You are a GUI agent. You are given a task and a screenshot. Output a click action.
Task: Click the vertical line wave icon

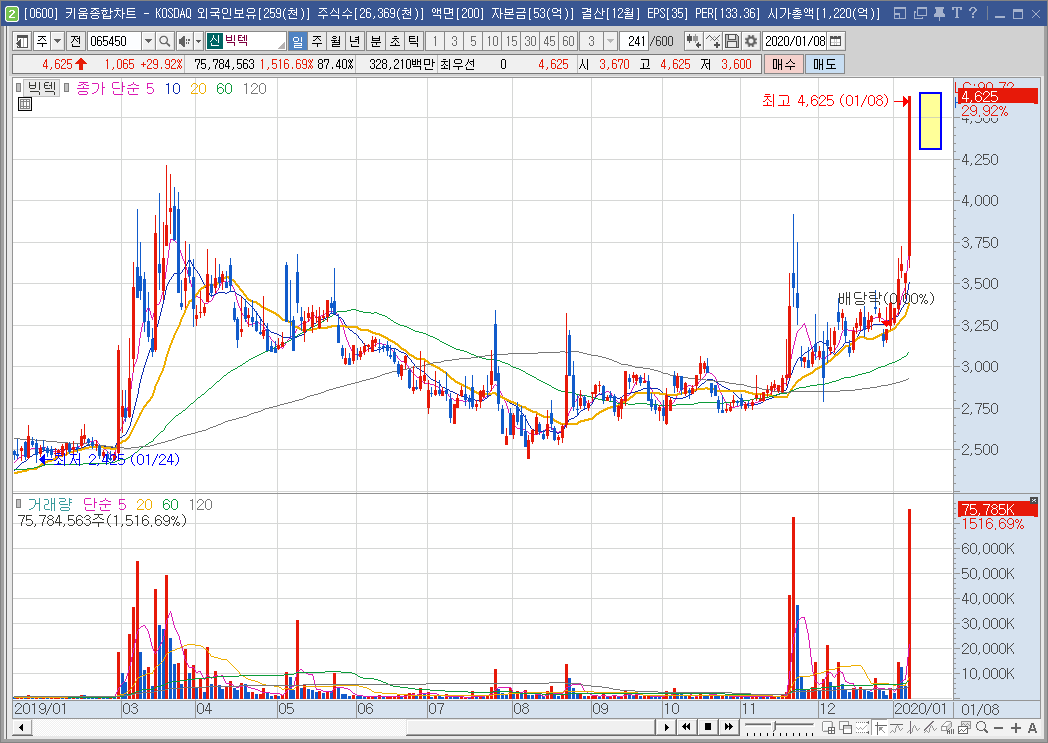[x=914, y=728]
